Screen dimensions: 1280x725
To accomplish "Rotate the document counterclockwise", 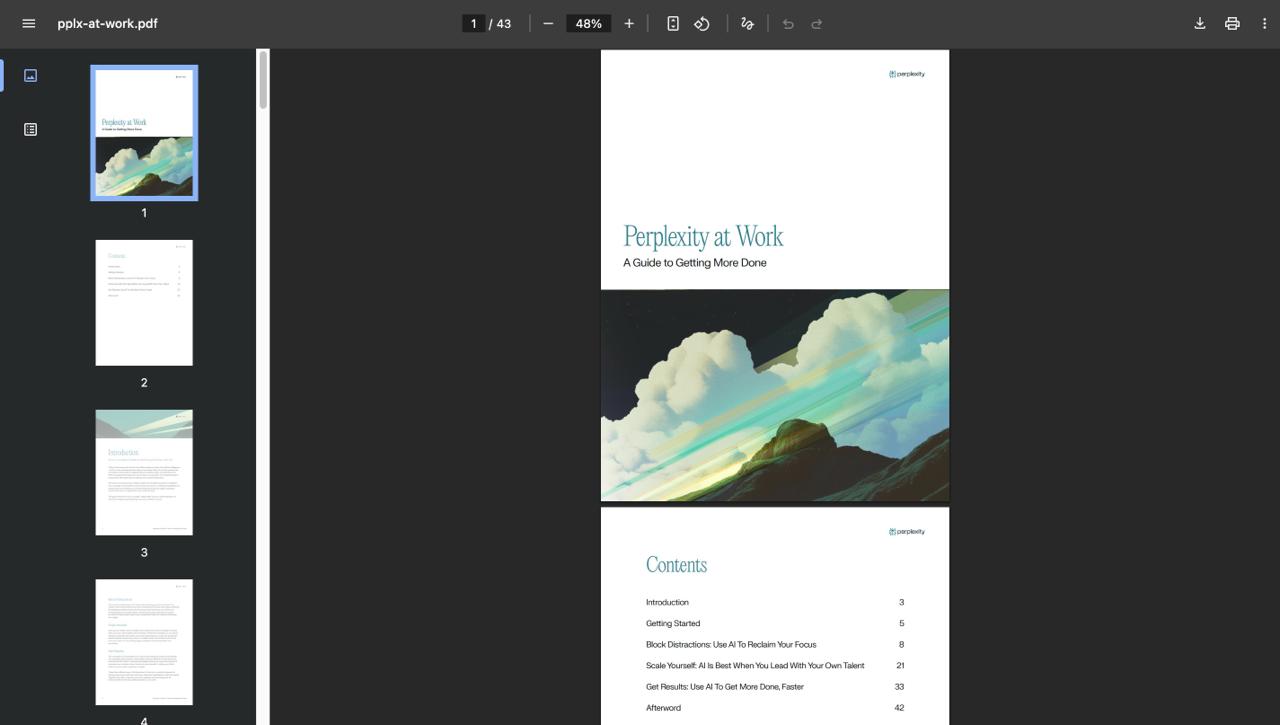I will 702,23.
